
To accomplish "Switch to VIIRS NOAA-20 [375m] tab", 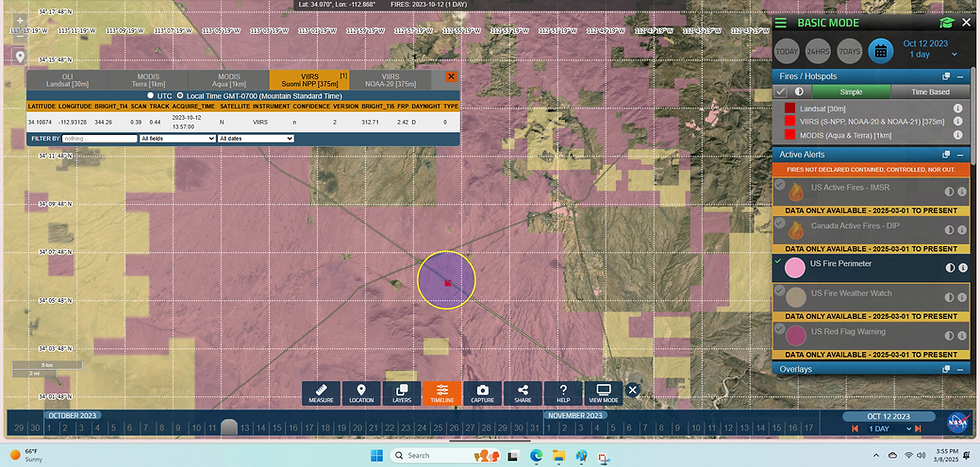I will [x=390, y=79].
